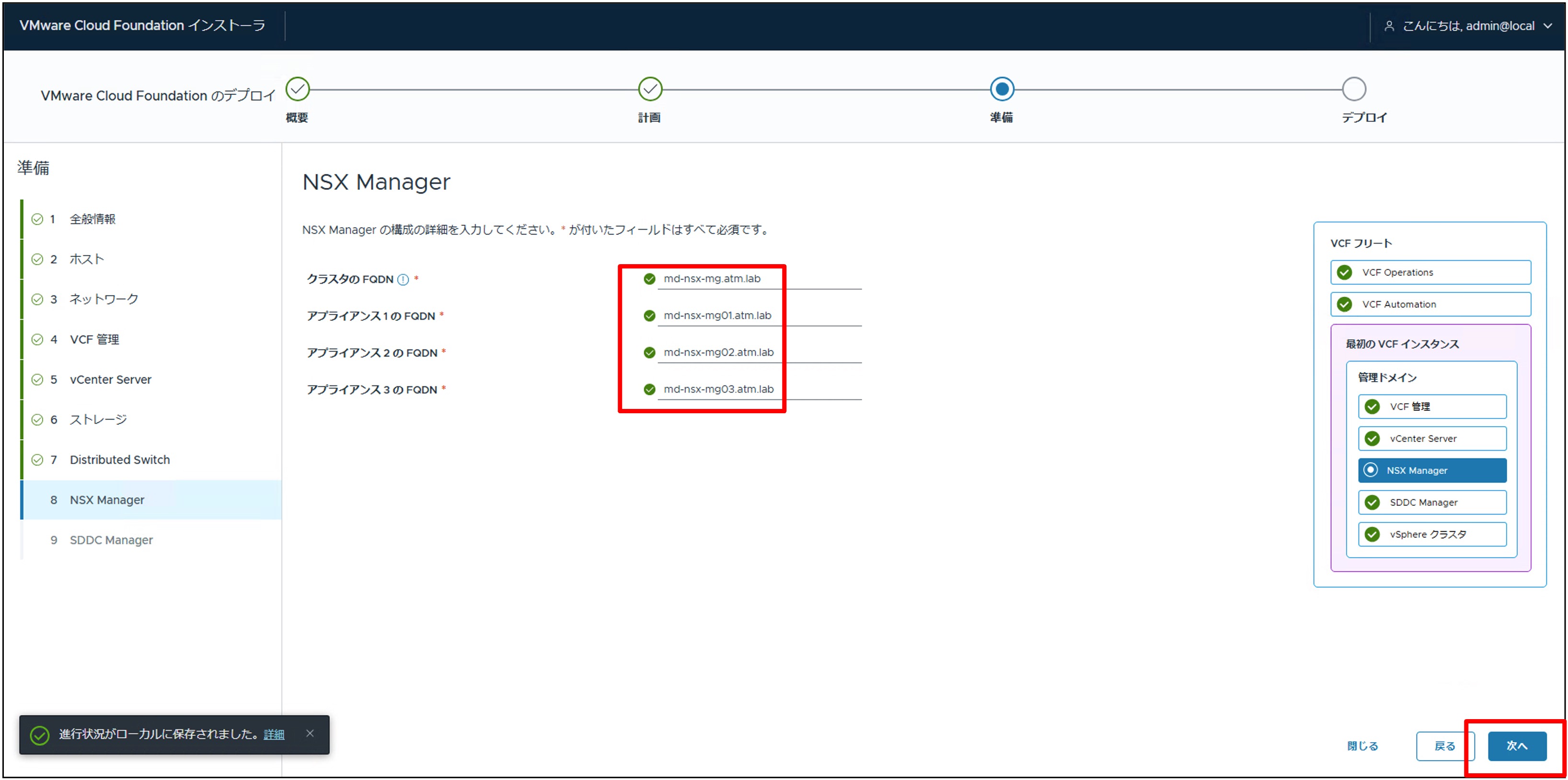This screenshot has height=780, width=1568.
Task: Click validation check icon for md-nsx-mg03.atm.lab
Action: pyautogui.click(x=649, y=390)
